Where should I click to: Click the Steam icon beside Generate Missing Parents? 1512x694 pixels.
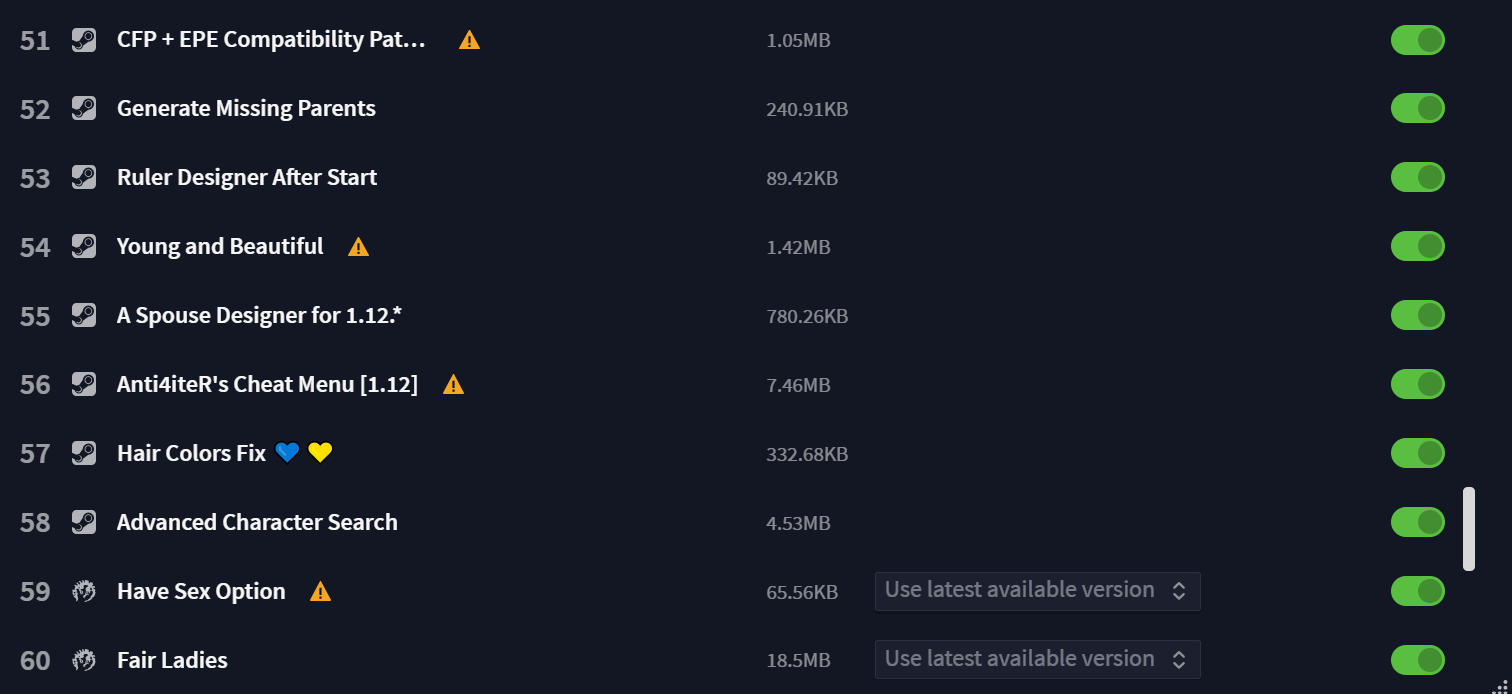84,109
